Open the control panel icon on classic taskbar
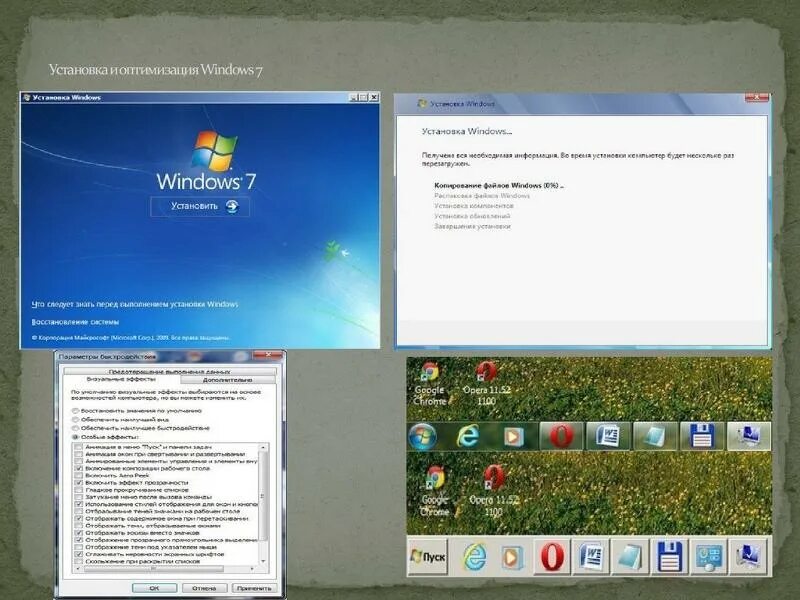This screenshot has width=800, height=600. 709,557
